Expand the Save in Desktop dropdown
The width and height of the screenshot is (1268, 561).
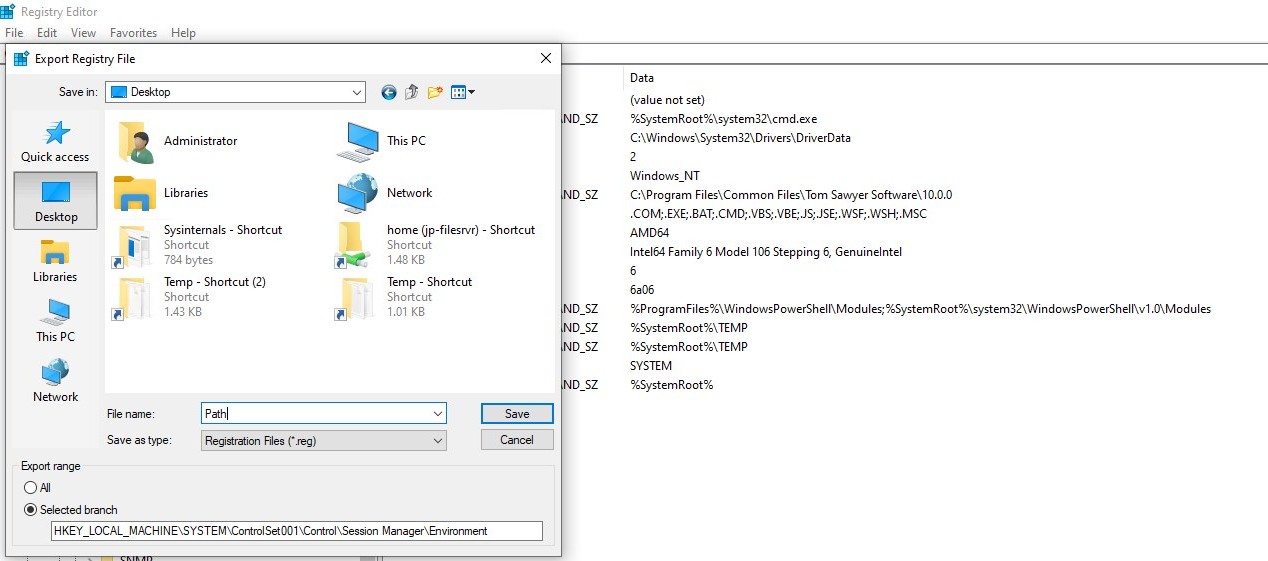click(357, 92)
